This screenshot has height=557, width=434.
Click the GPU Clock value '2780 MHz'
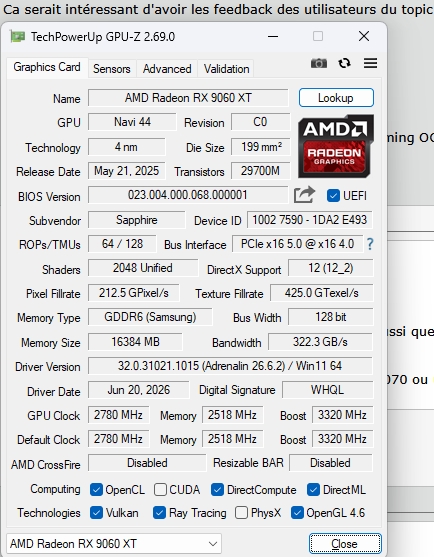pos(118,415)
